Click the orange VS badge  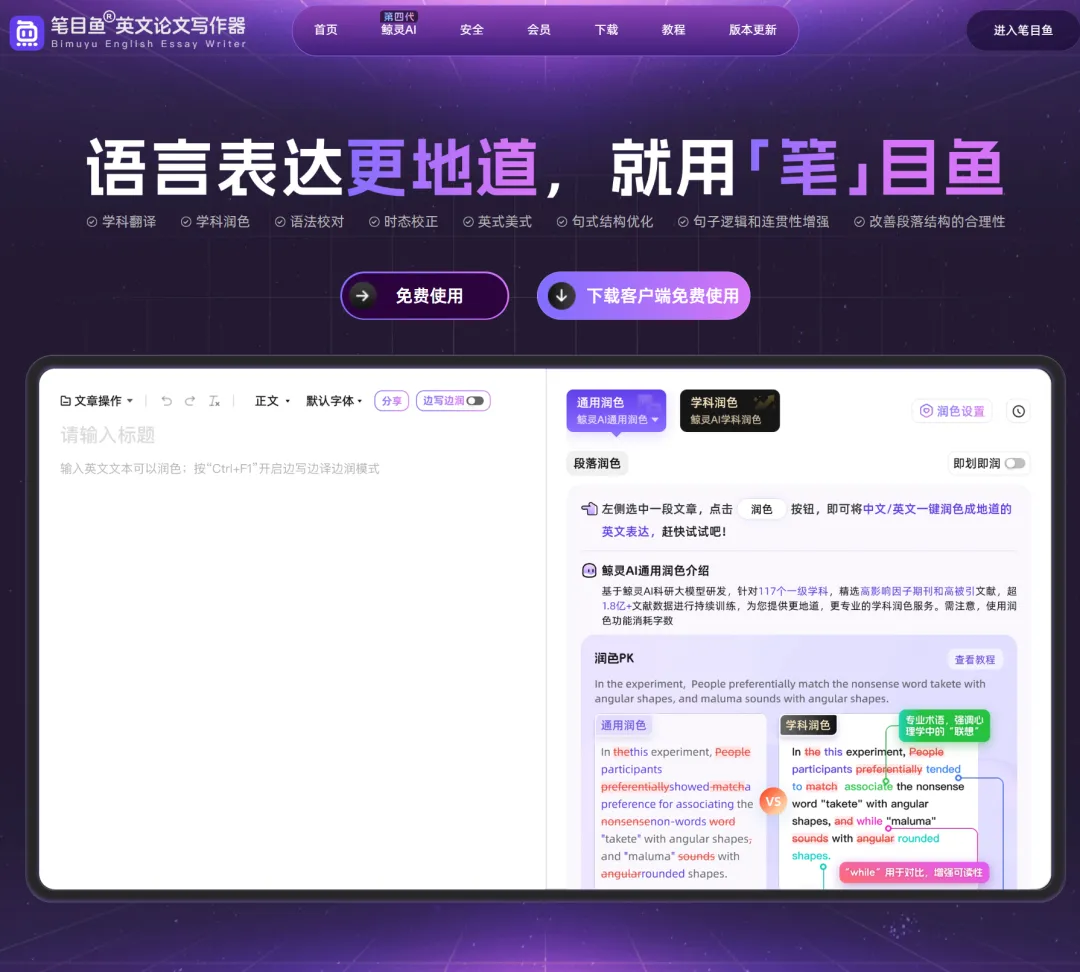(773, 801)
